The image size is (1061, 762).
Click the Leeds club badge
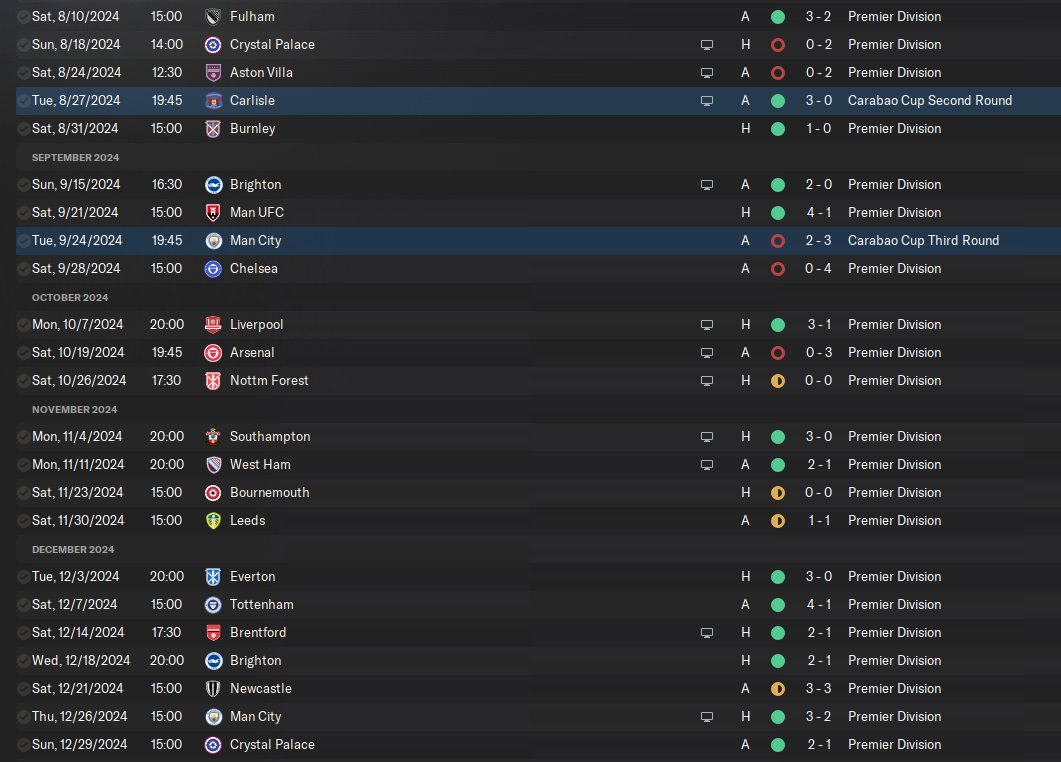tap(213, 520)
